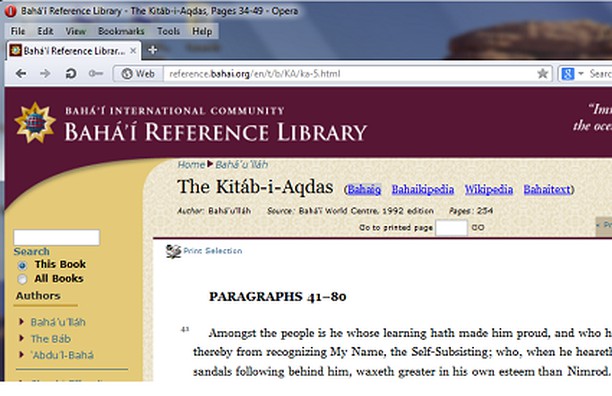Click the PARAGRAPHS 41–80 heading
This screenshot has width=612, height=396.
click(x=278, y=297)
